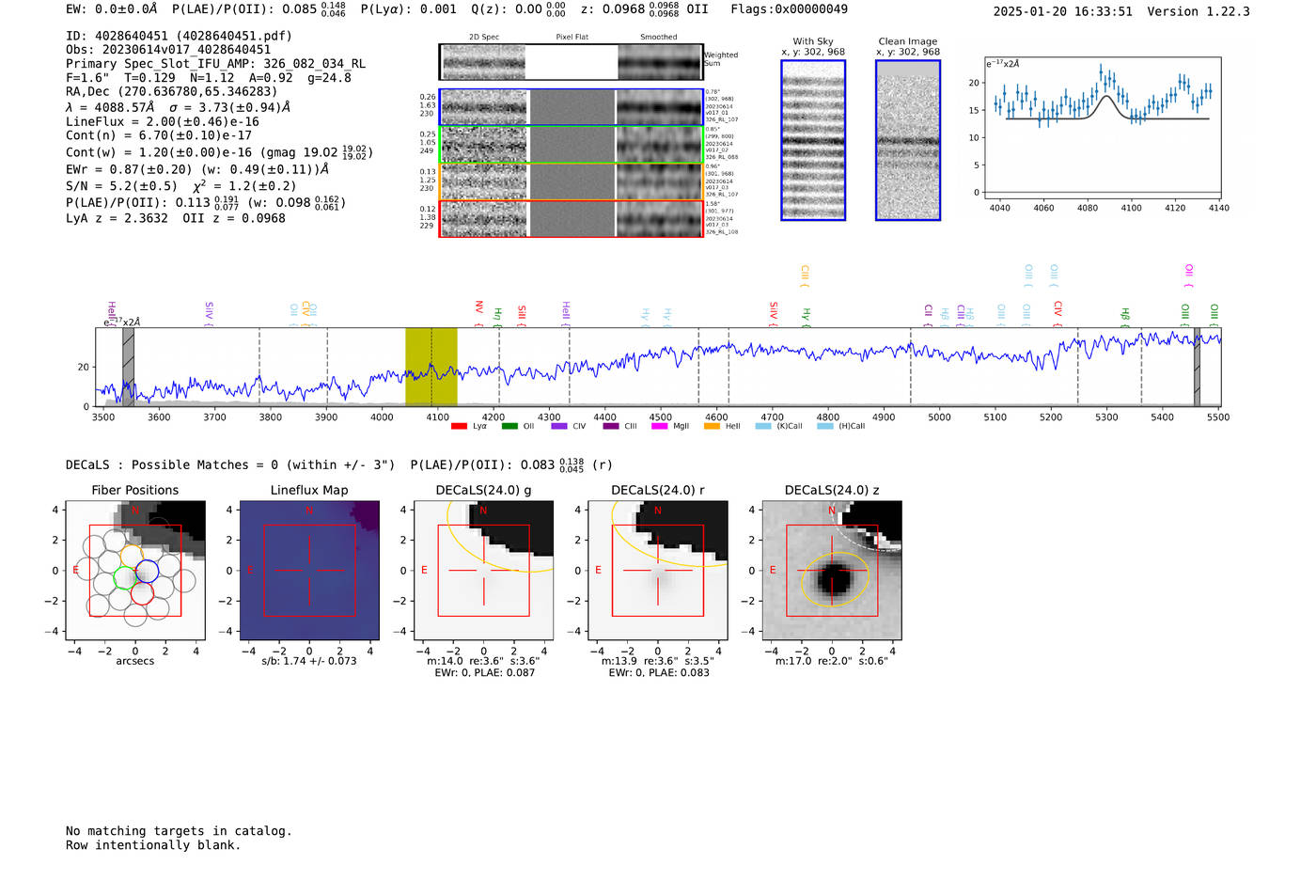The image size is (1316, 896).
Task: Click the emission line Gaussian fit plot
Action: point(1103,128)
